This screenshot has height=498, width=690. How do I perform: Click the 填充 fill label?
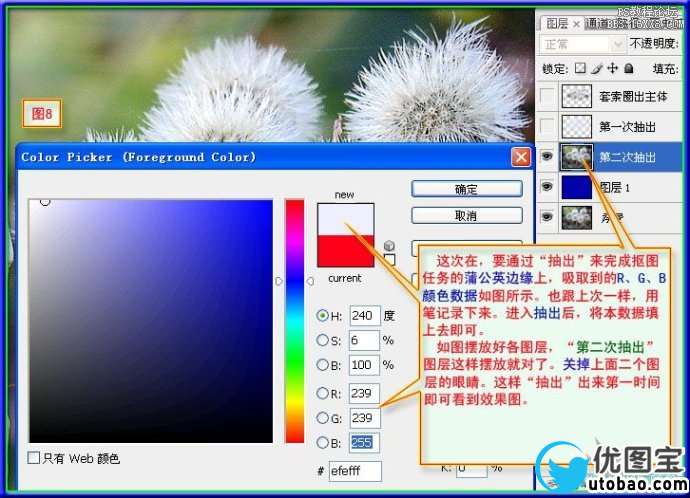pyautogui.click(x=666, y=69)
